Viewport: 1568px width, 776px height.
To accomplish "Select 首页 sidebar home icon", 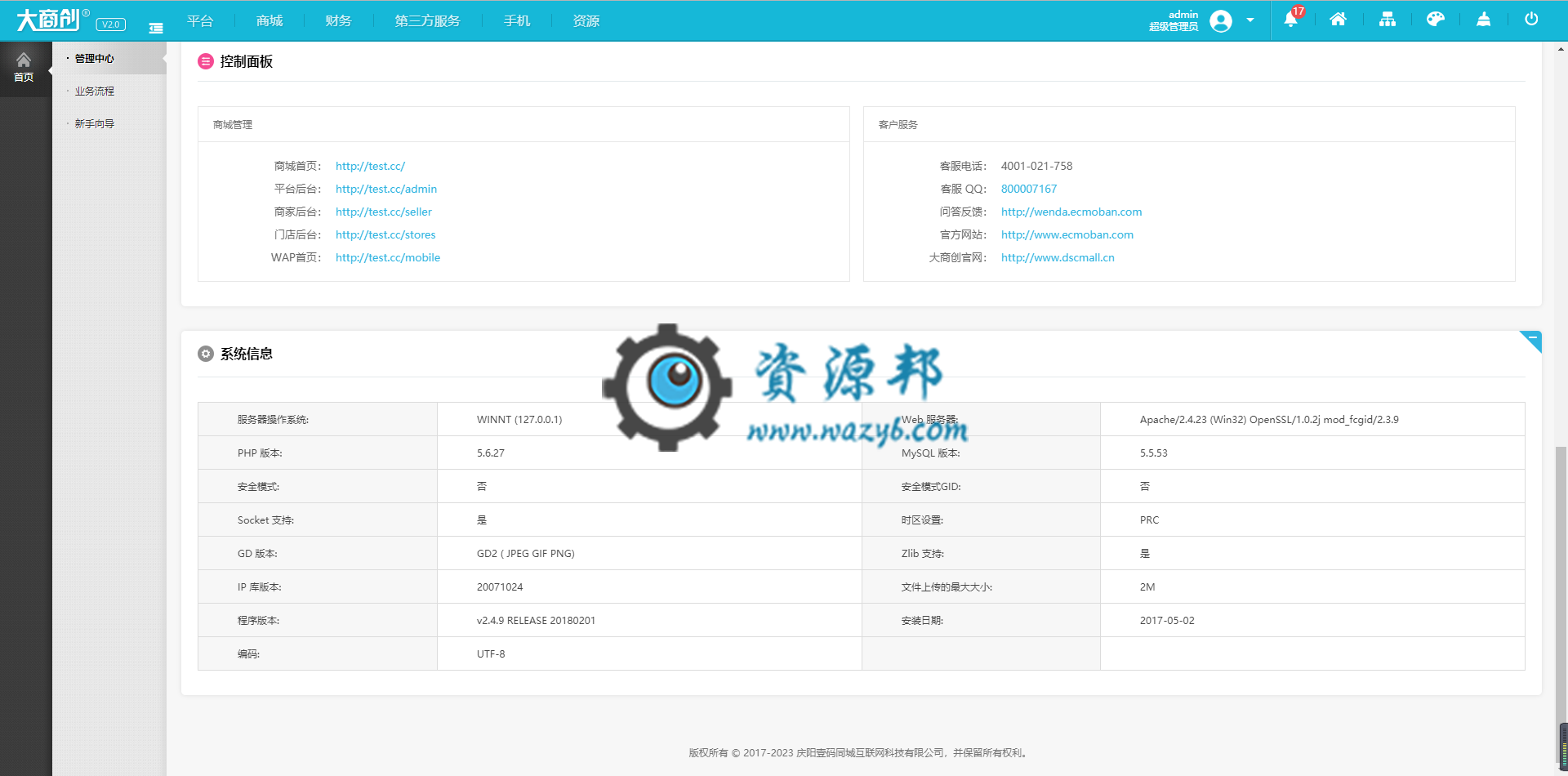I will tap(24, 68).
